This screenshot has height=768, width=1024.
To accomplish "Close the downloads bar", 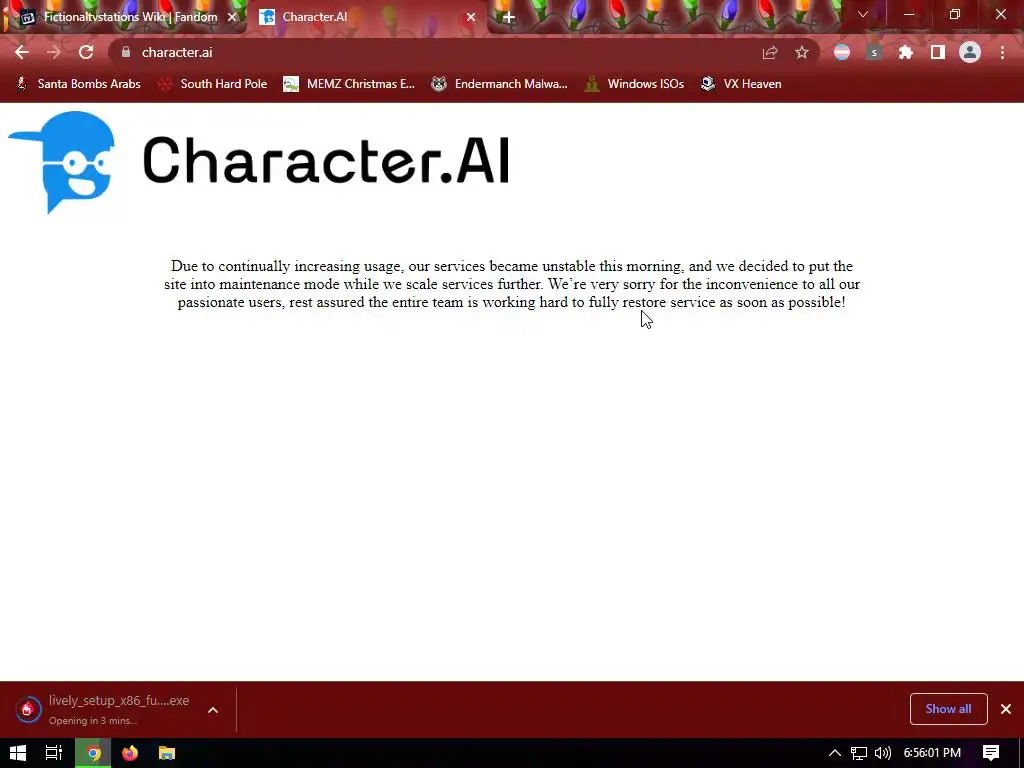I will tap(1006, 709).
